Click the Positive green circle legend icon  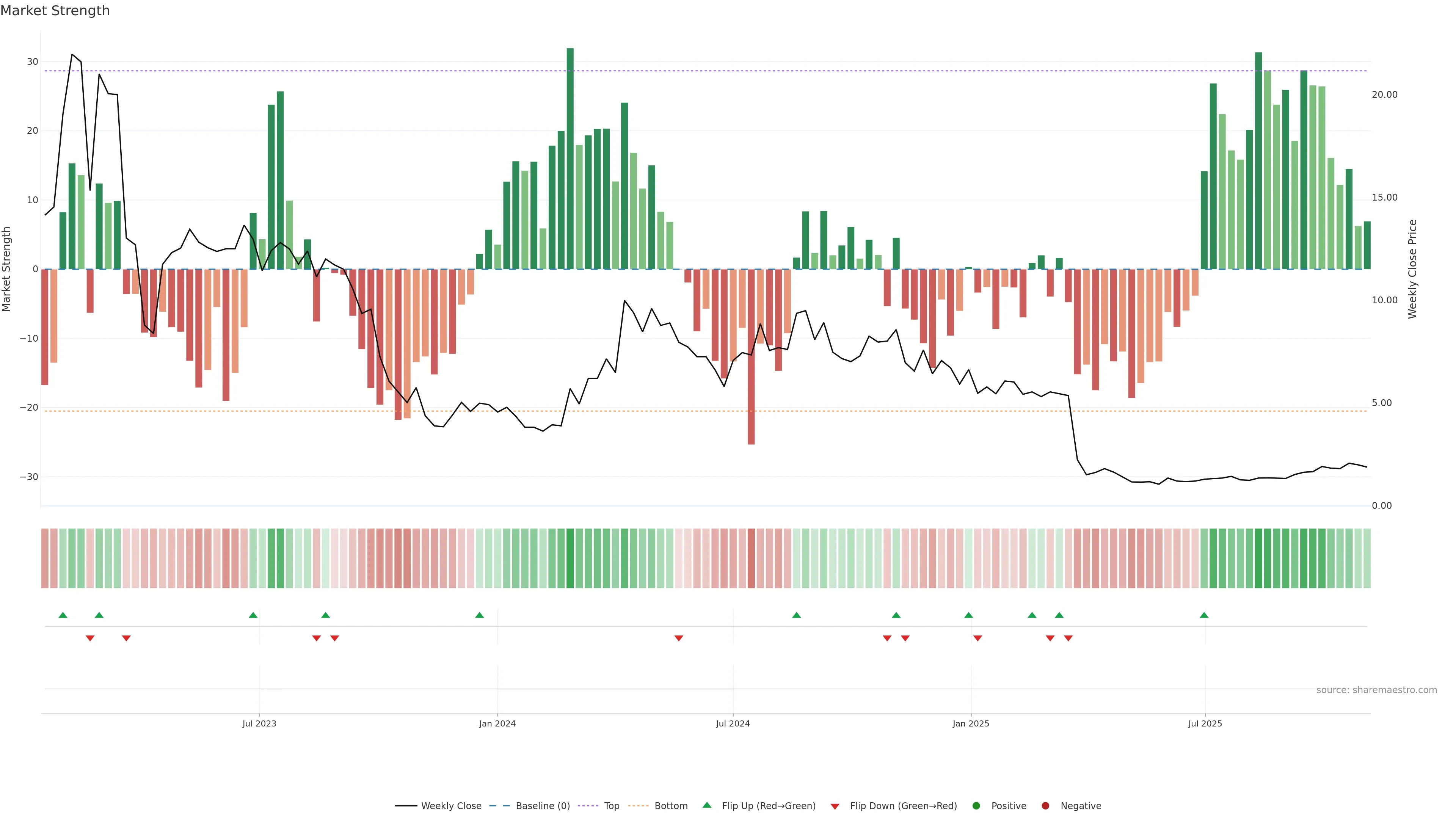click(976, 806)
